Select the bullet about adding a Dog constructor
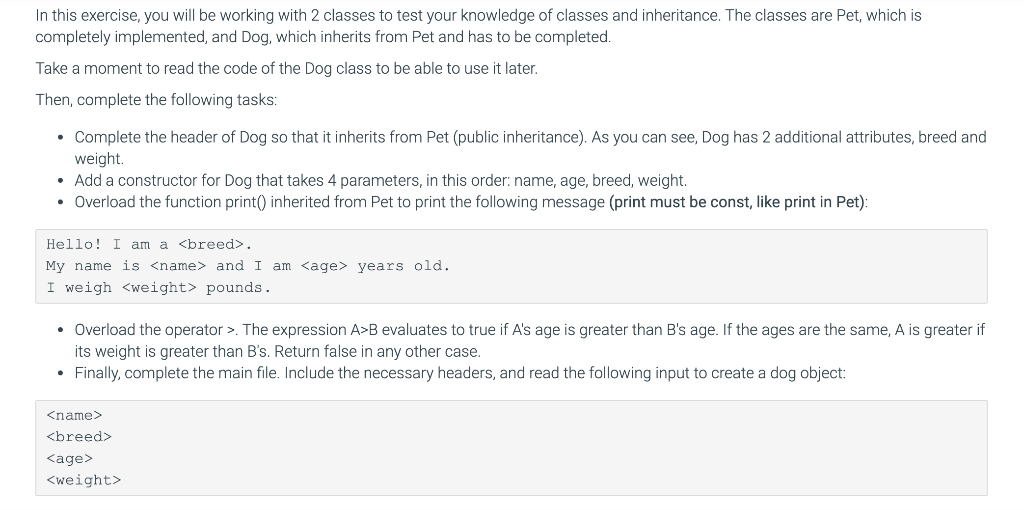Image resolution: width=1024 pixels, height=510 pixels. coord(381,180)
